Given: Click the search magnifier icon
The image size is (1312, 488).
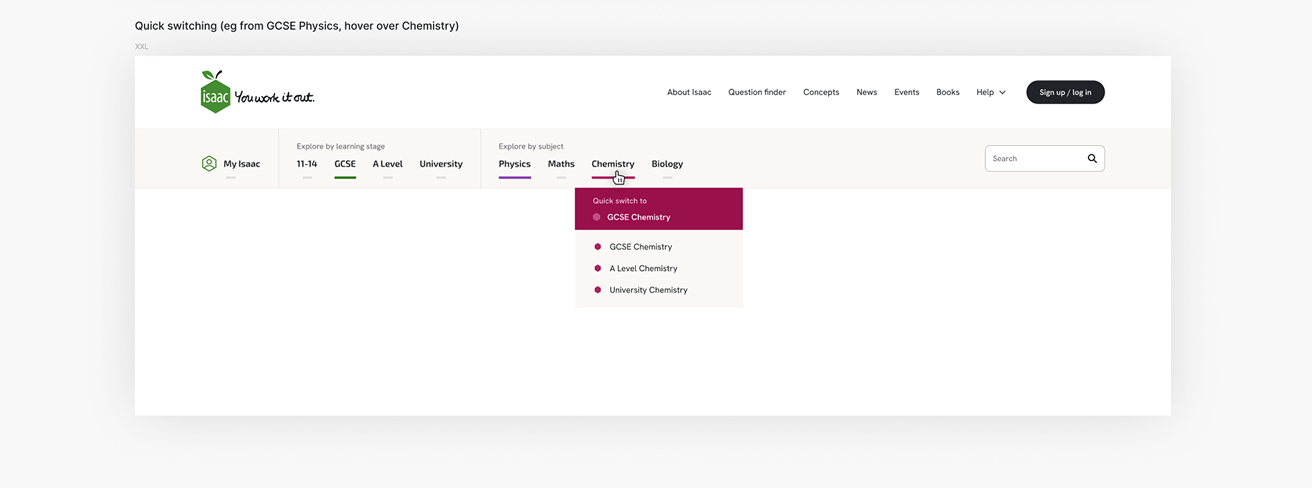Looking at the screenshot, I should tap(1092, 158).
